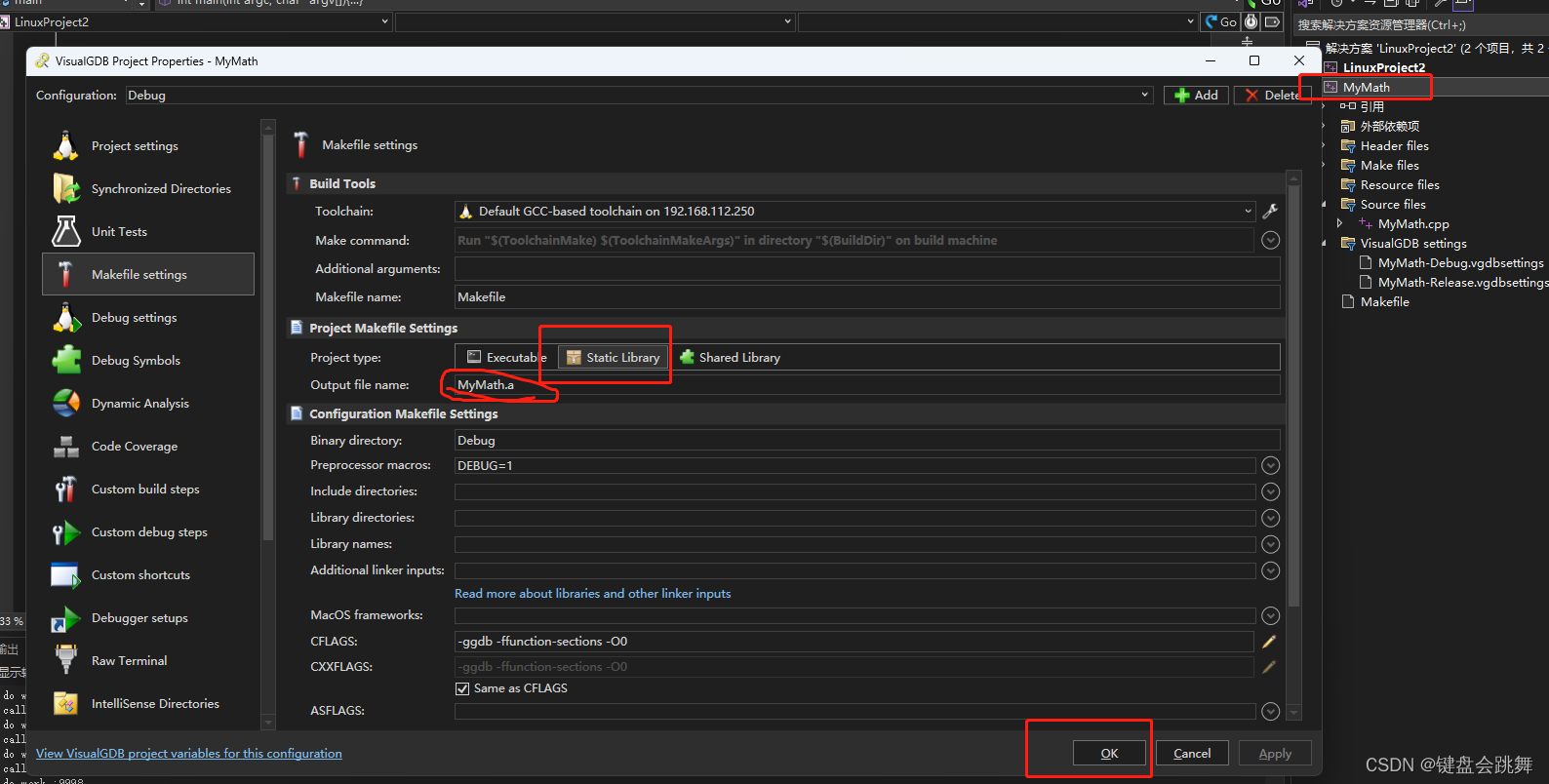1549x784 pixels.
Task: Expand MacOS frameworks options arrow
Action: [x=1270, y=615]
